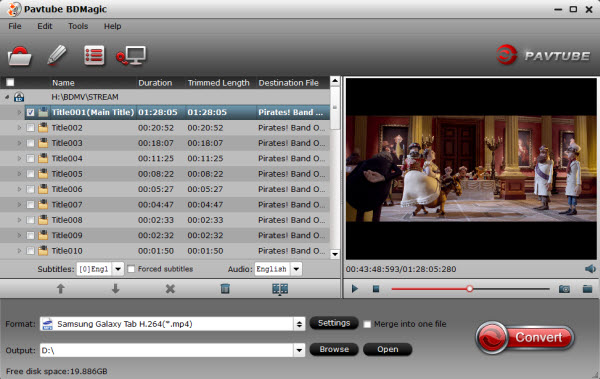Click the split video icon
This screenshot has width=600, height=379.
point(280,289)
